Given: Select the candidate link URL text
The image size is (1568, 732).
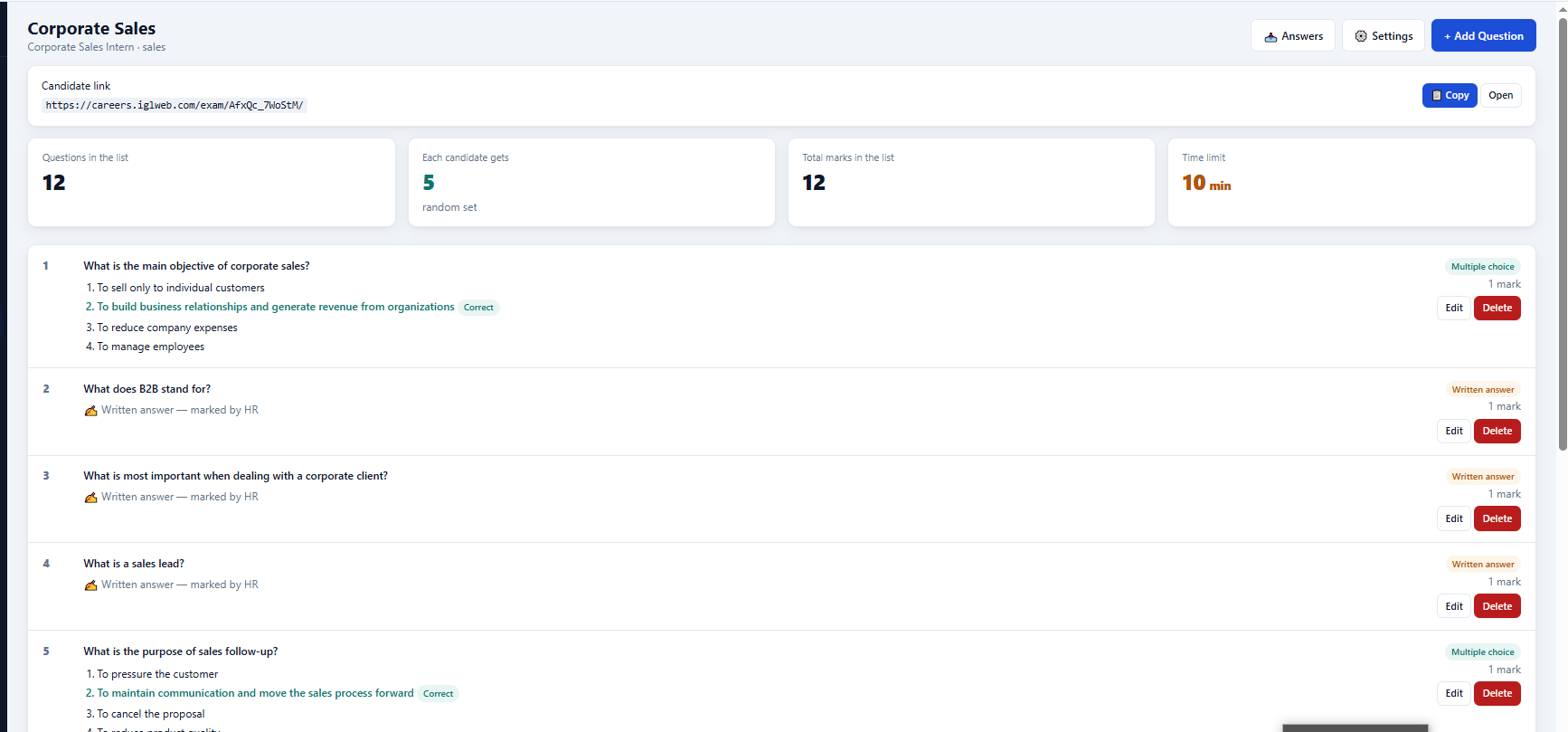Looking at the screenshot, I should pyautogui.click(x=175, y=105).
